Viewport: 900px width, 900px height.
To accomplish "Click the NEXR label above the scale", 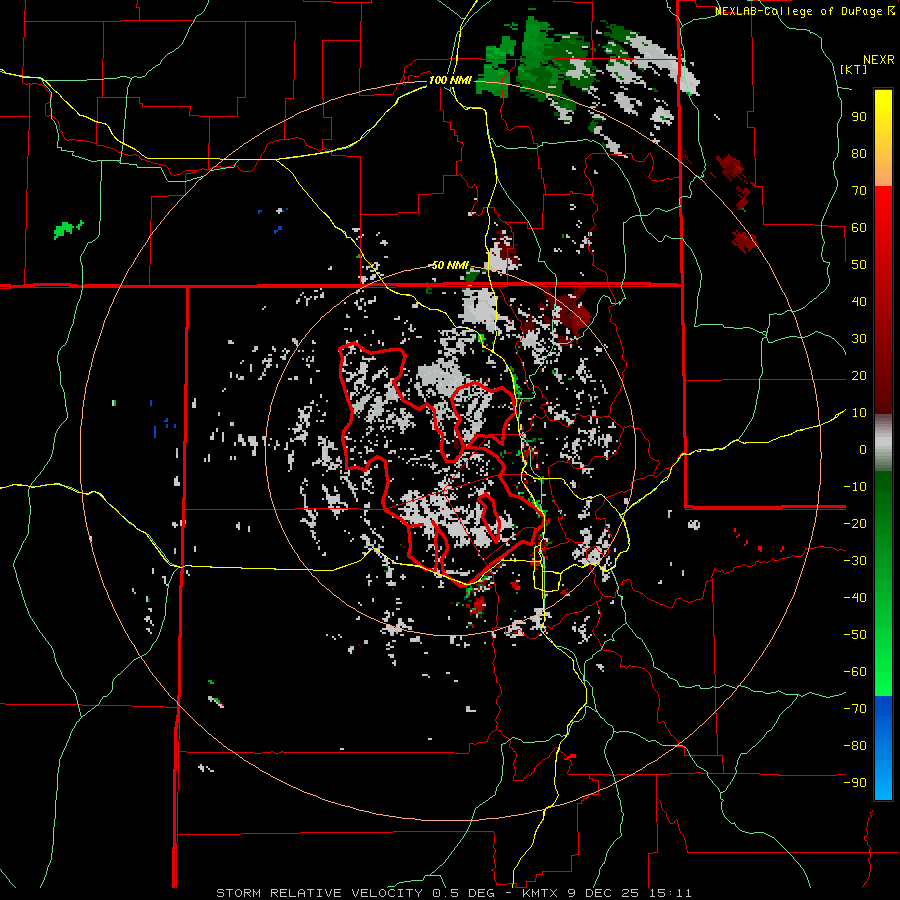I will (x=879, y=60).
